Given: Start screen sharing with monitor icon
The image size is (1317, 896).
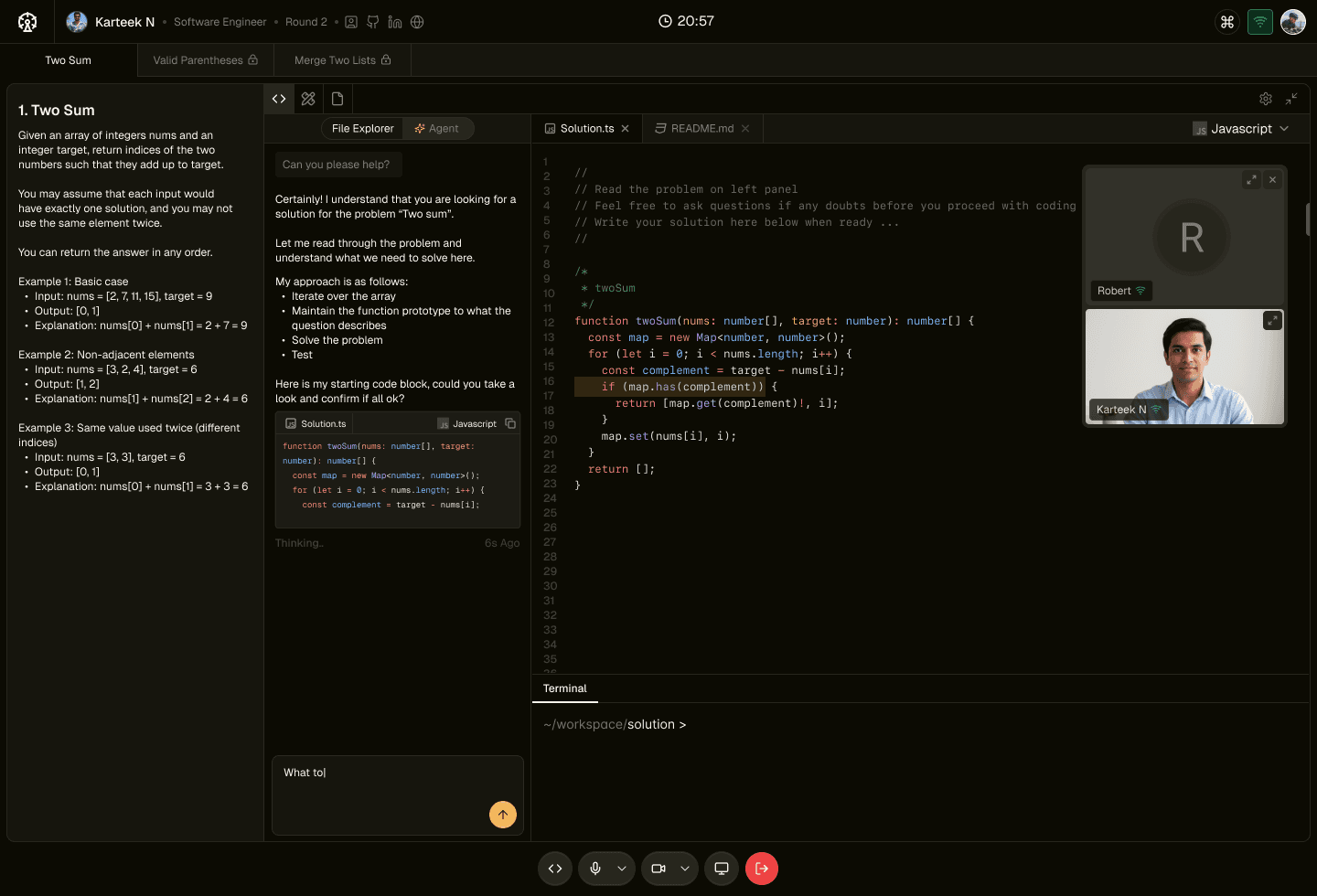Looking at the screenshot, I should 722,869.
